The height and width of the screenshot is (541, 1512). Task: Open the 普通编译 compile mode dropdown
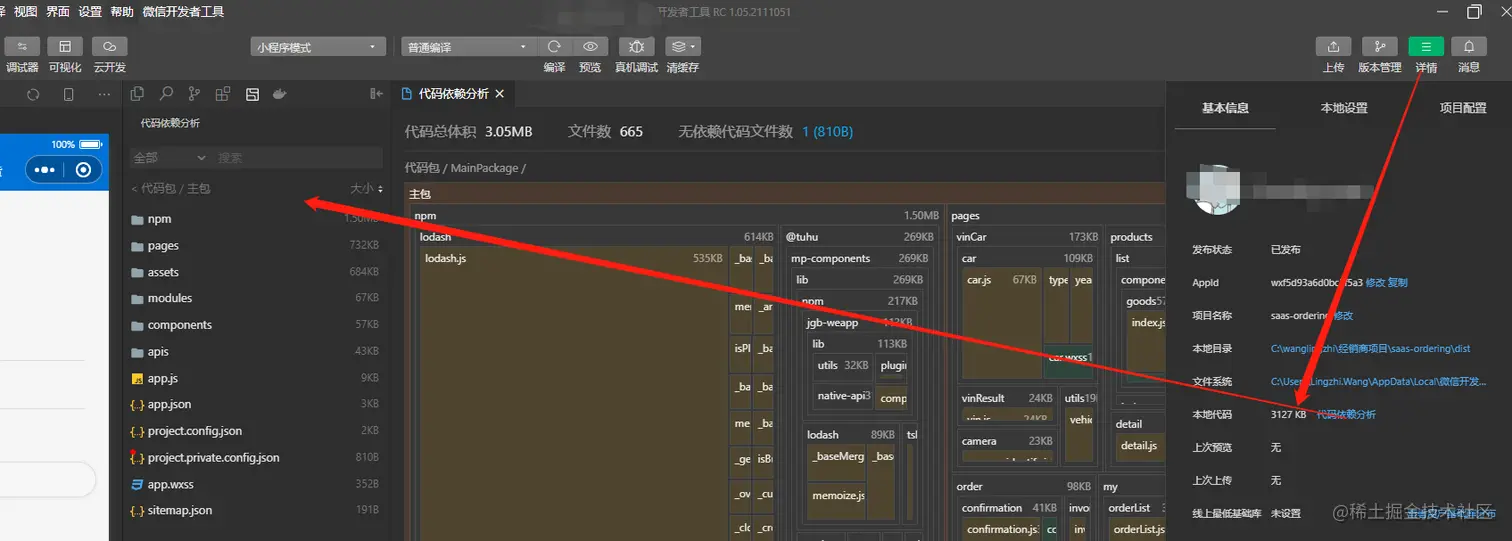point(468,47)
